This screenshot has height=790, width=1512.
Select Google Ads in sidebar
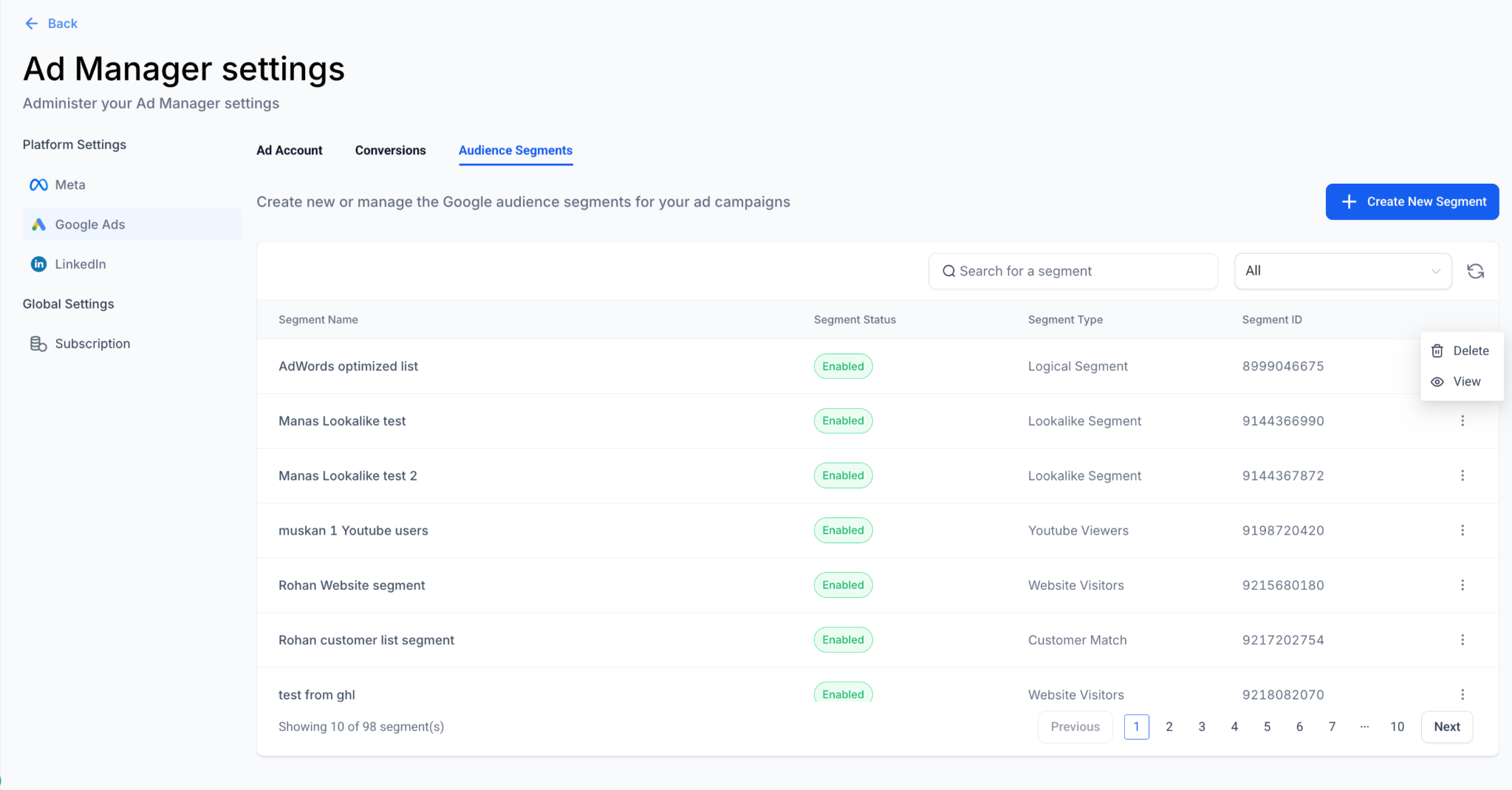89,224
